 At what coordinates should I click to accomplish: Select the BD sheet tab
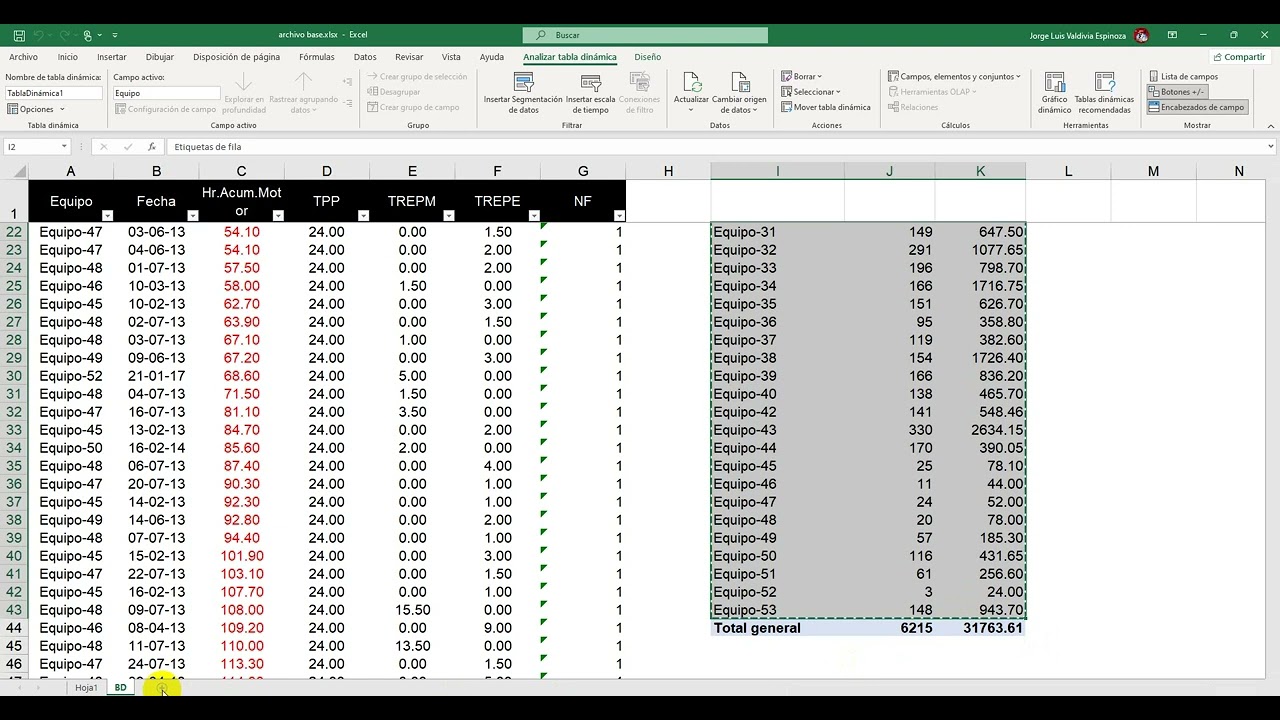tap(120, 688)
